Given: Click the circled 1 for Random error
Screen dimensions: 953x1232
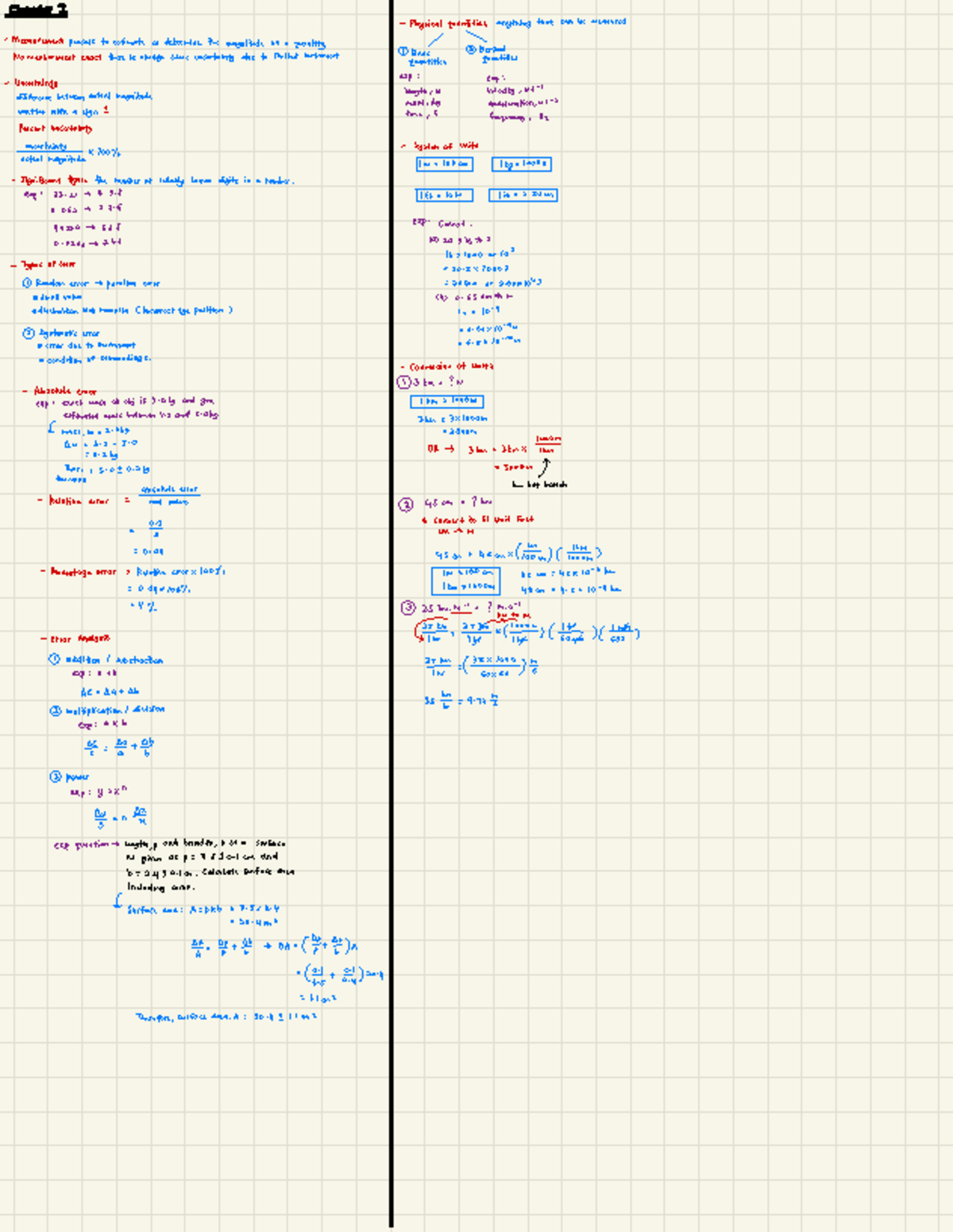Looking at the screenshot, I should click(27, 283).
